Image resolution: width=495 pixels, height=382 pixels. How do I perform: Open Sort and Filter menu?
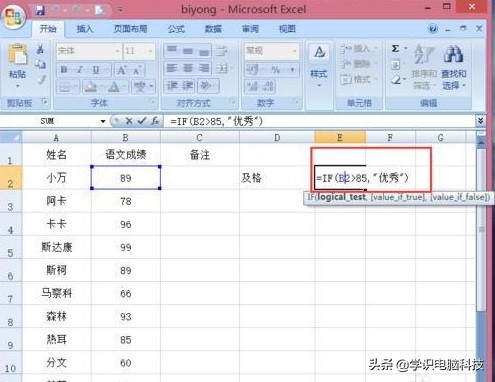tap(424, 67)
